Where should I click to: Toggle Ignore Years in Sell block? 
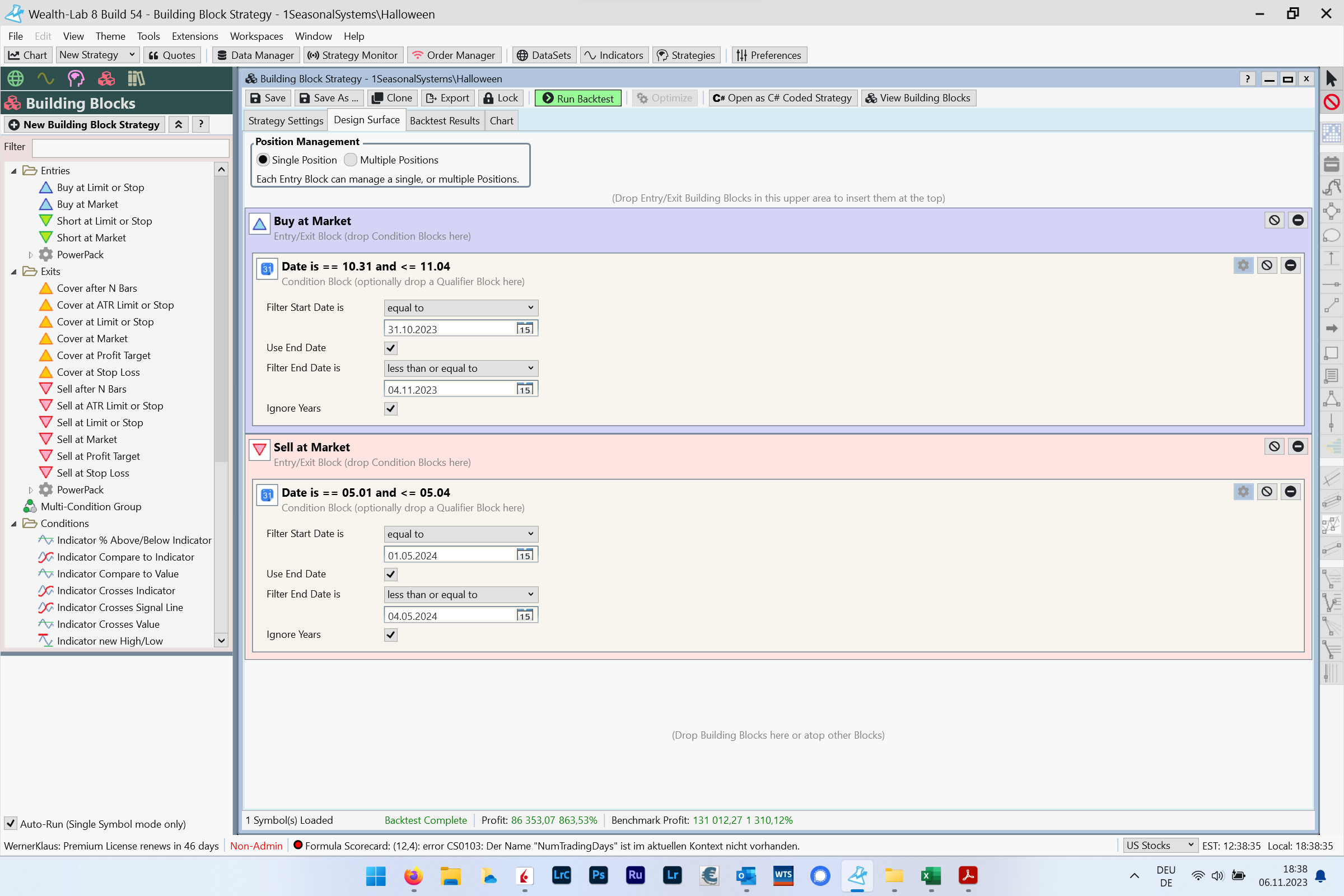(391, 635)
